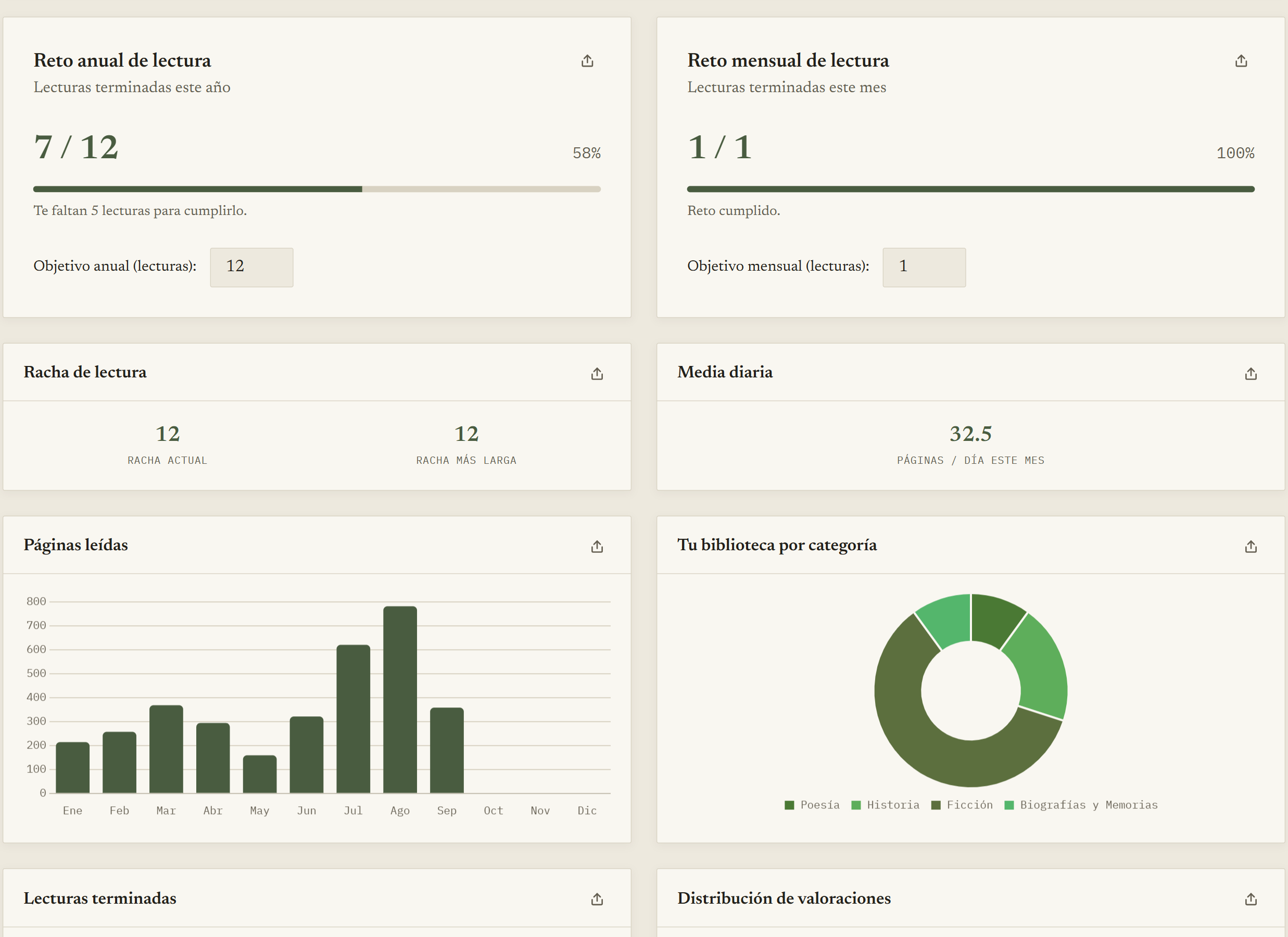Viewport: 1288px width, 937px height.
Task: Toggle Biografías y Memorias legend item
Action: 1081,805
